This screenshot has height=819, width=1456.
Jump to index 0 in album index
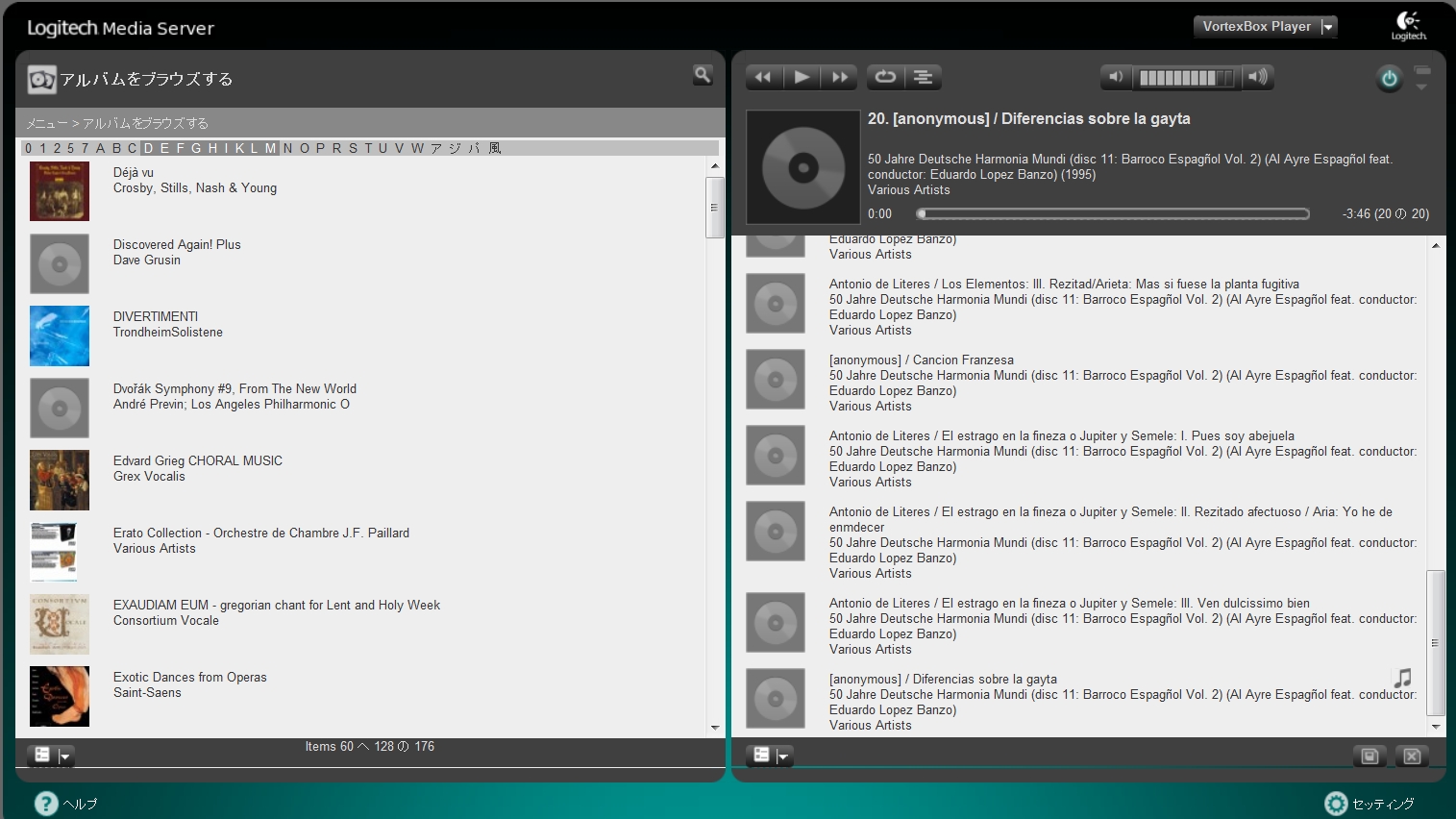coord(29,148)
